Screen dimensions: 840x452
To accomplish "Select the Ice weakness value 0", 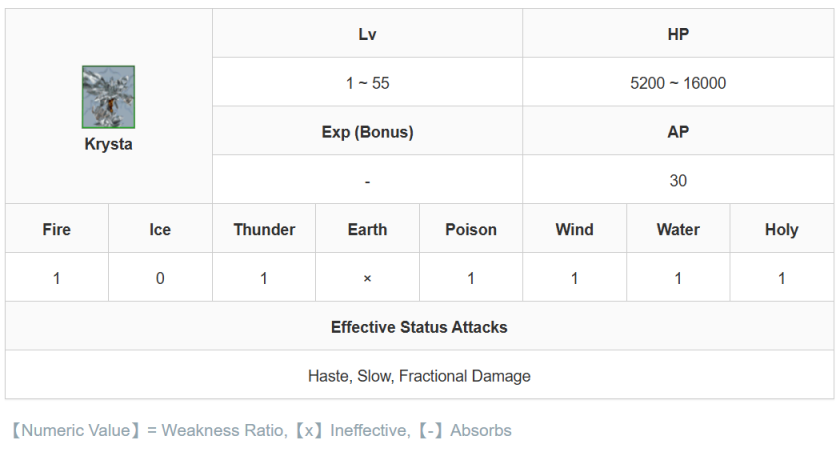I will pos(160,279).
